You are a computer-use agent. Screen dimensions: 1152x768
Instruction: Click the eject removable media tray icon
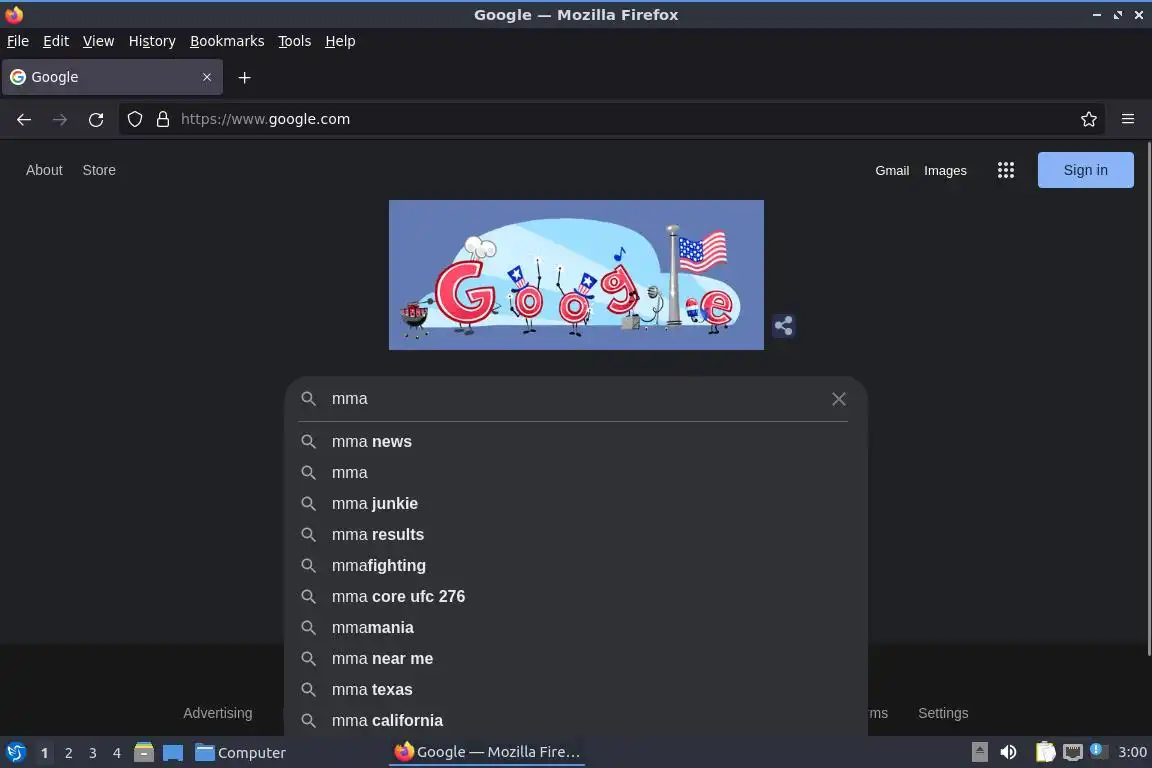tap(979, 752)
